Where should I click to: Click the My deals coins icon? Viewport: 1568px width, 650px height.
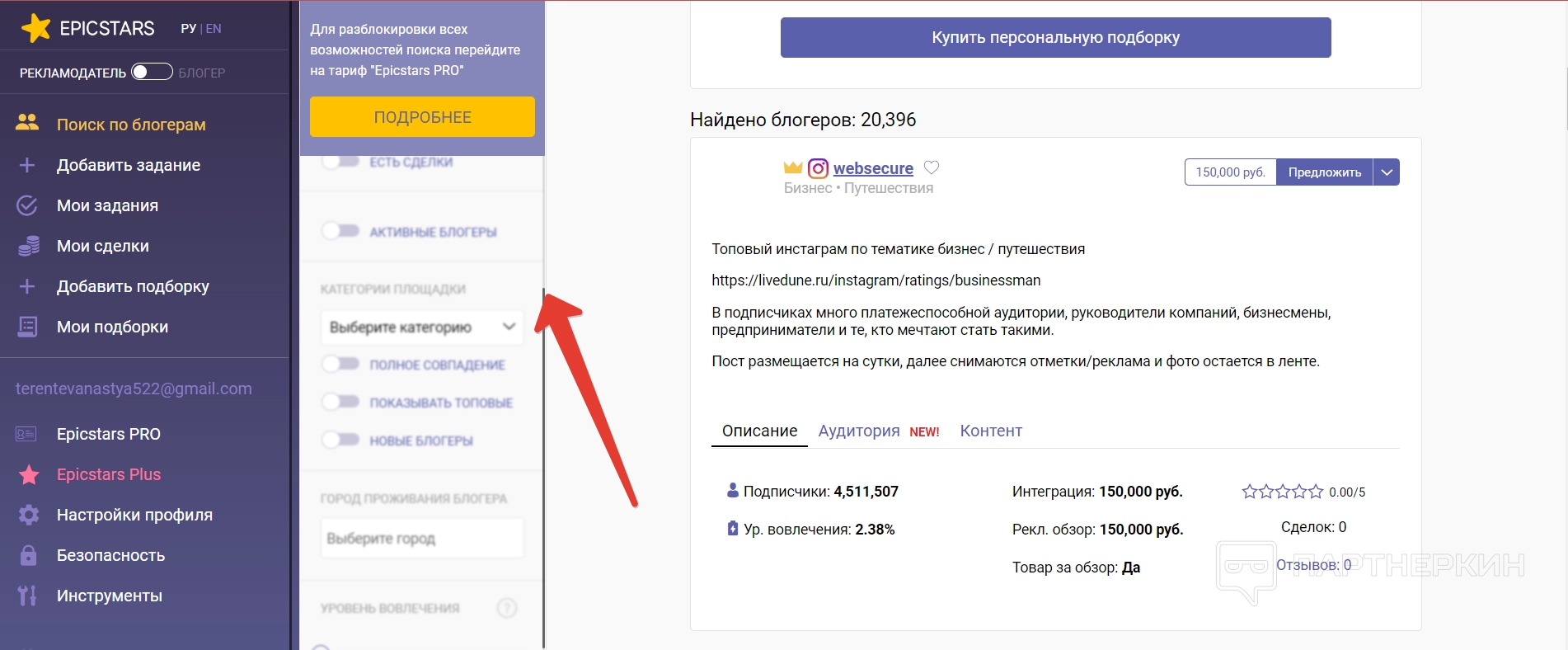tap(28, 246)
